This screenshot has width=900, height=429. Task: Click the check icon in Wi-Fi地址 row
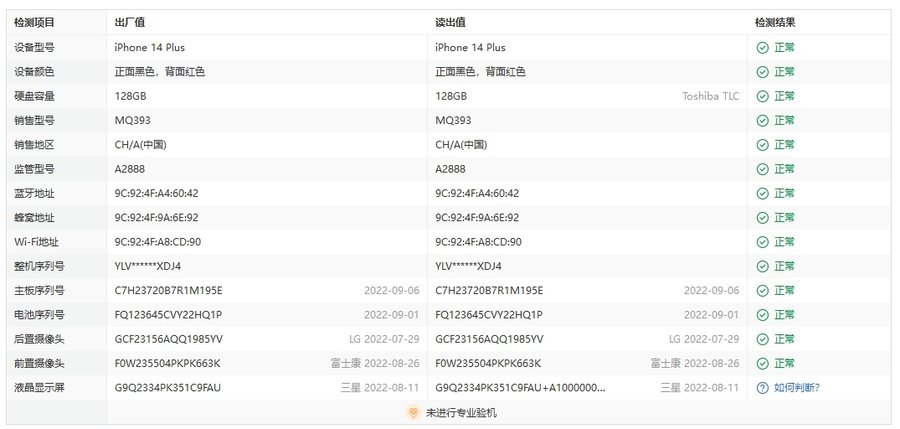point(762,242)
